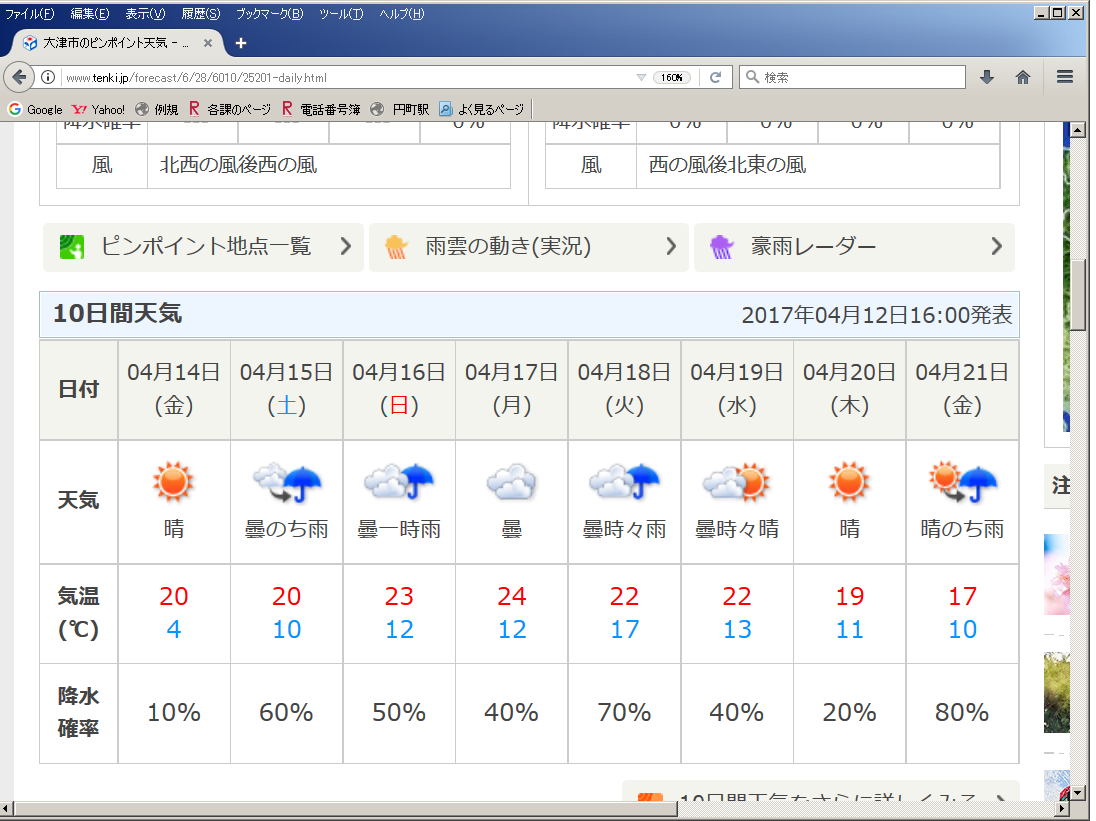Click the 曇時々雨 forecast text

[624, 529]
